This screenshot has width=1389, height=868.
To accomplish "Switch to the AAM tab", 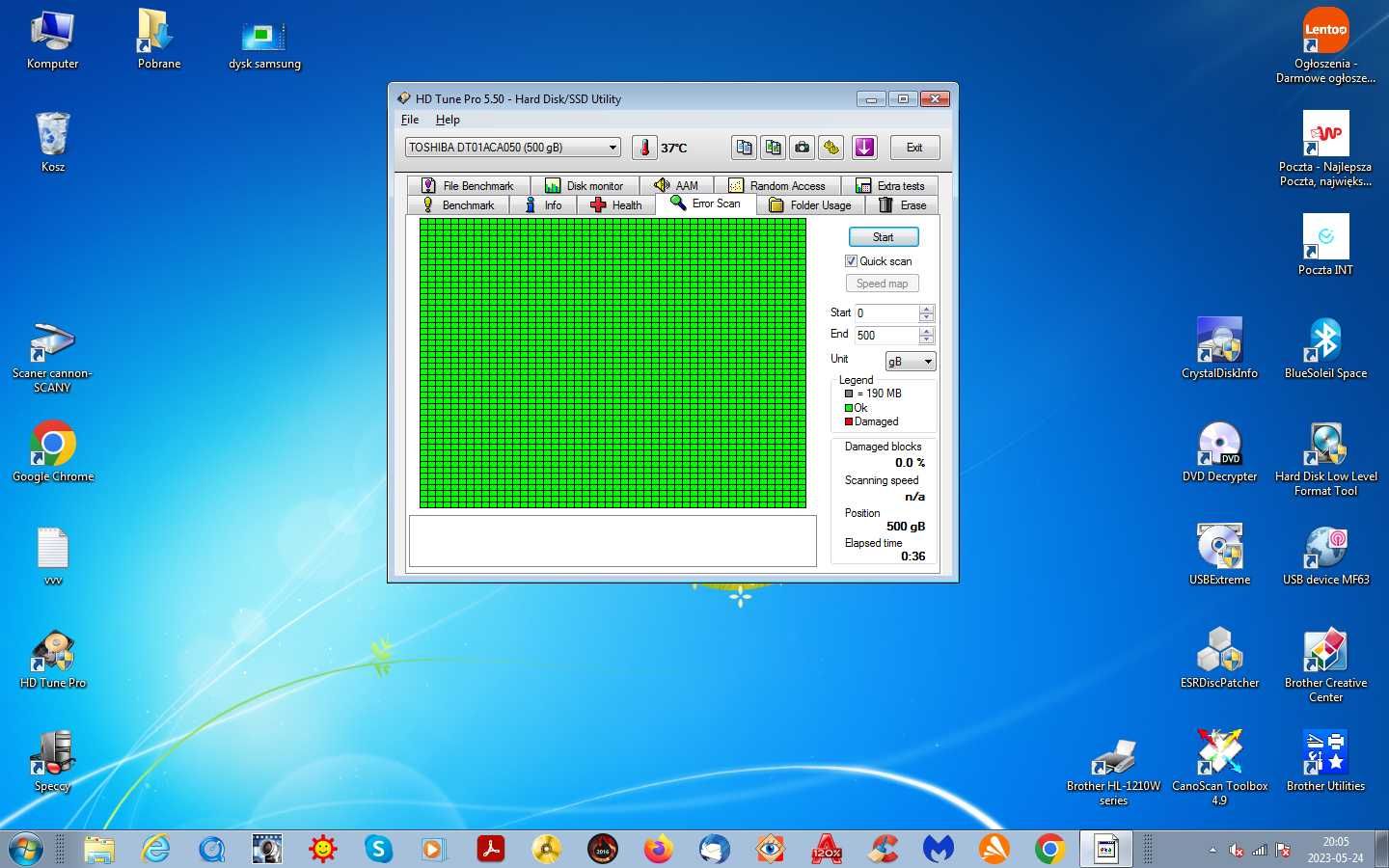I will (676, 185).
